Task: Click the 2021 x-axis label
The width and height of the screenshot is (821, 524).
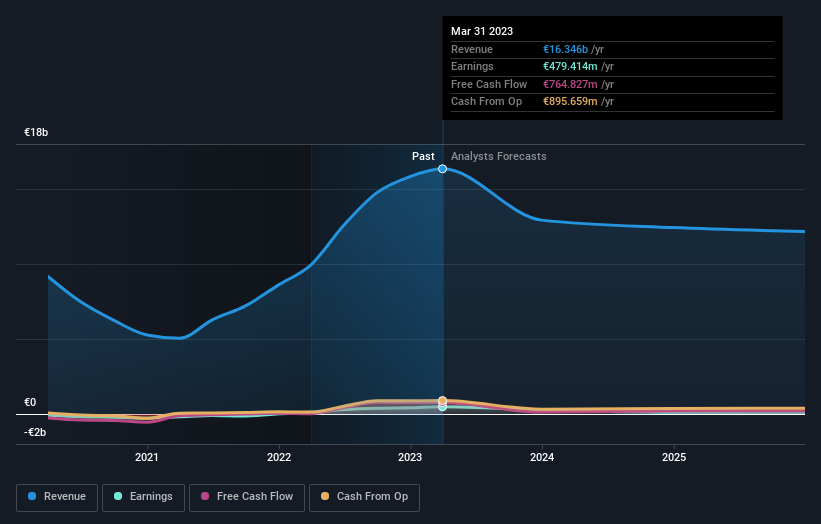Action: pyautogui.click(x=147, y=457)
